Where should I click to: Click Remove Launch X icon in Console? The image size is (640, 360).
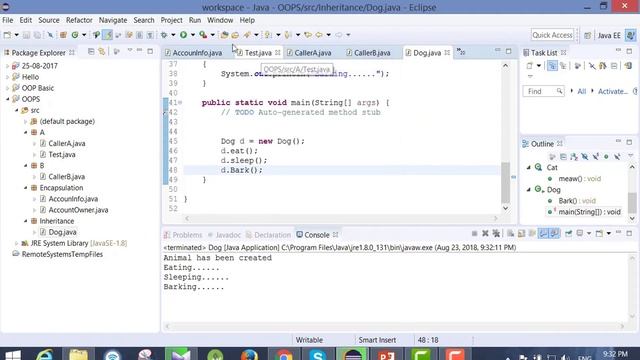coord(485,233)
